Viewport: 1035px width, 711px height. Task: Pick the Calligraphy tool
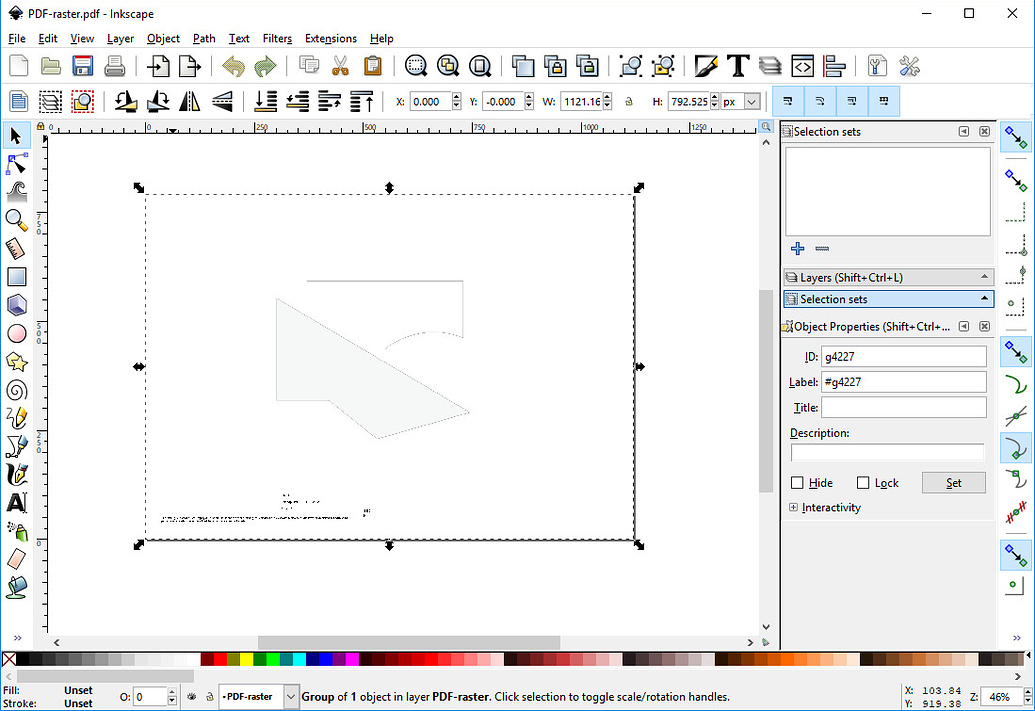16,474
